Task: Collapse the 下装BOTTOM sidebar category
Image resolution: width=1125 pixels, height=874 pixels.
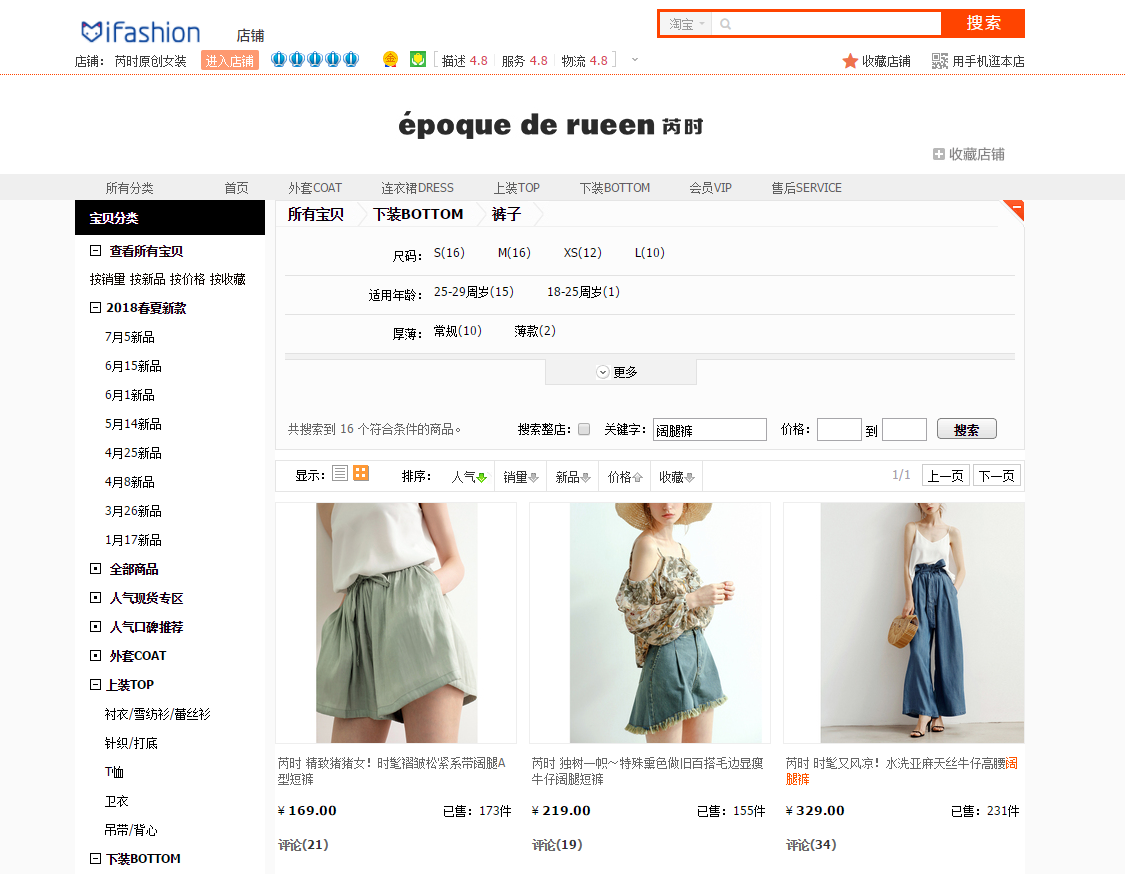Action: coord(95,858)
